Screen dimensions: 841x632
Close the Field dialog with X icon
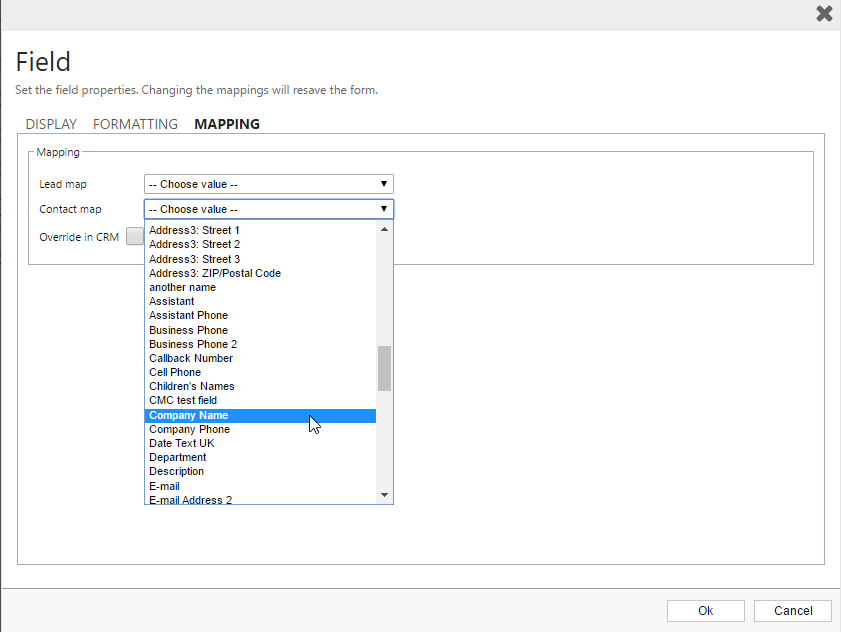[824, 13]
